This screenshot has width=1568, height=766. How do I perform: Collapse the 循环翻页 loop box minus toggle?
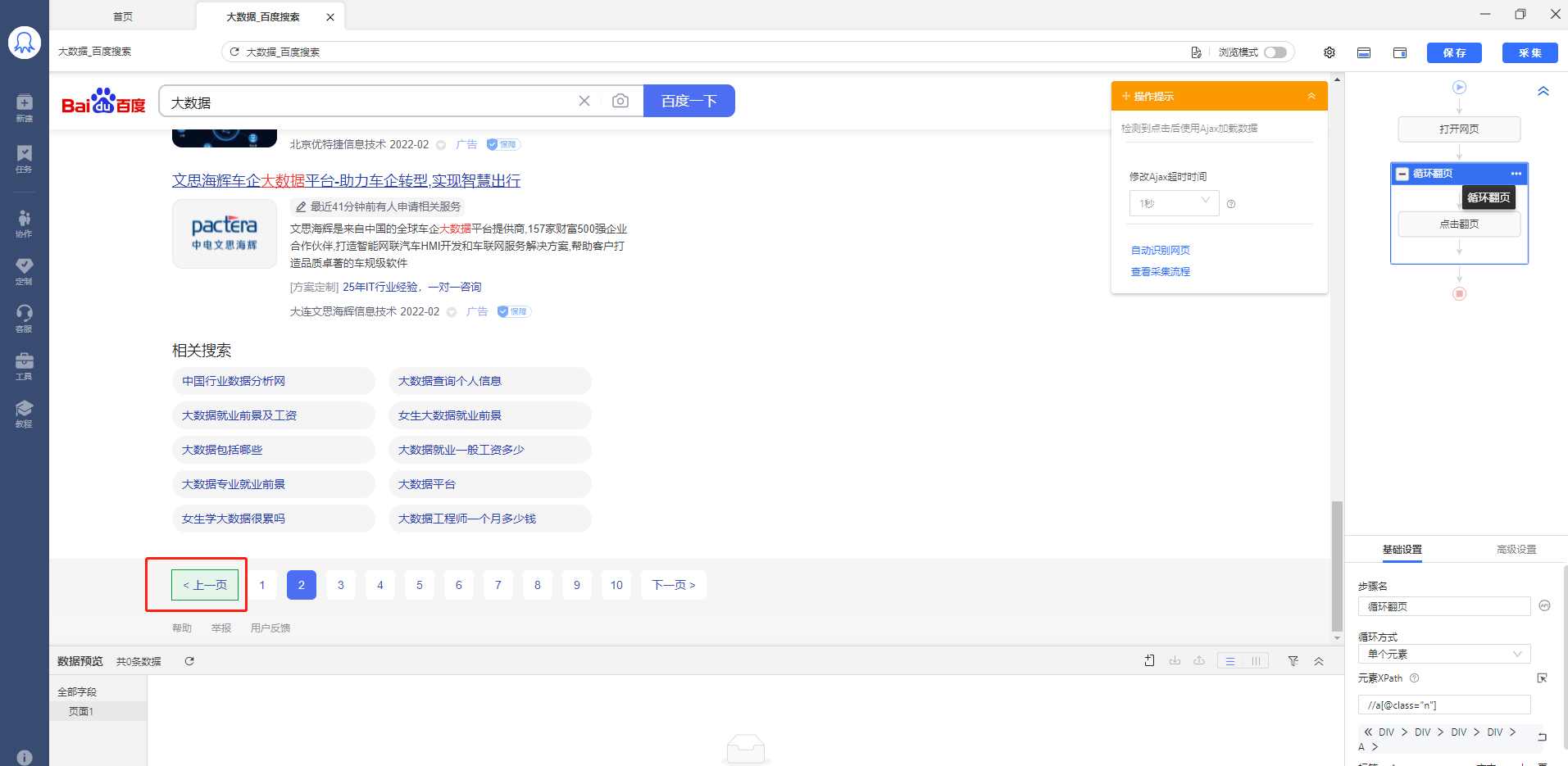[x=1402, y=174]
